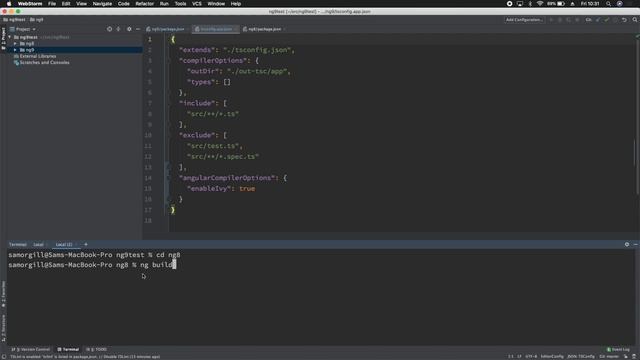Toggle the 1: Project side tool window
The height and width of the screenshot is (360, 640).
3,39
